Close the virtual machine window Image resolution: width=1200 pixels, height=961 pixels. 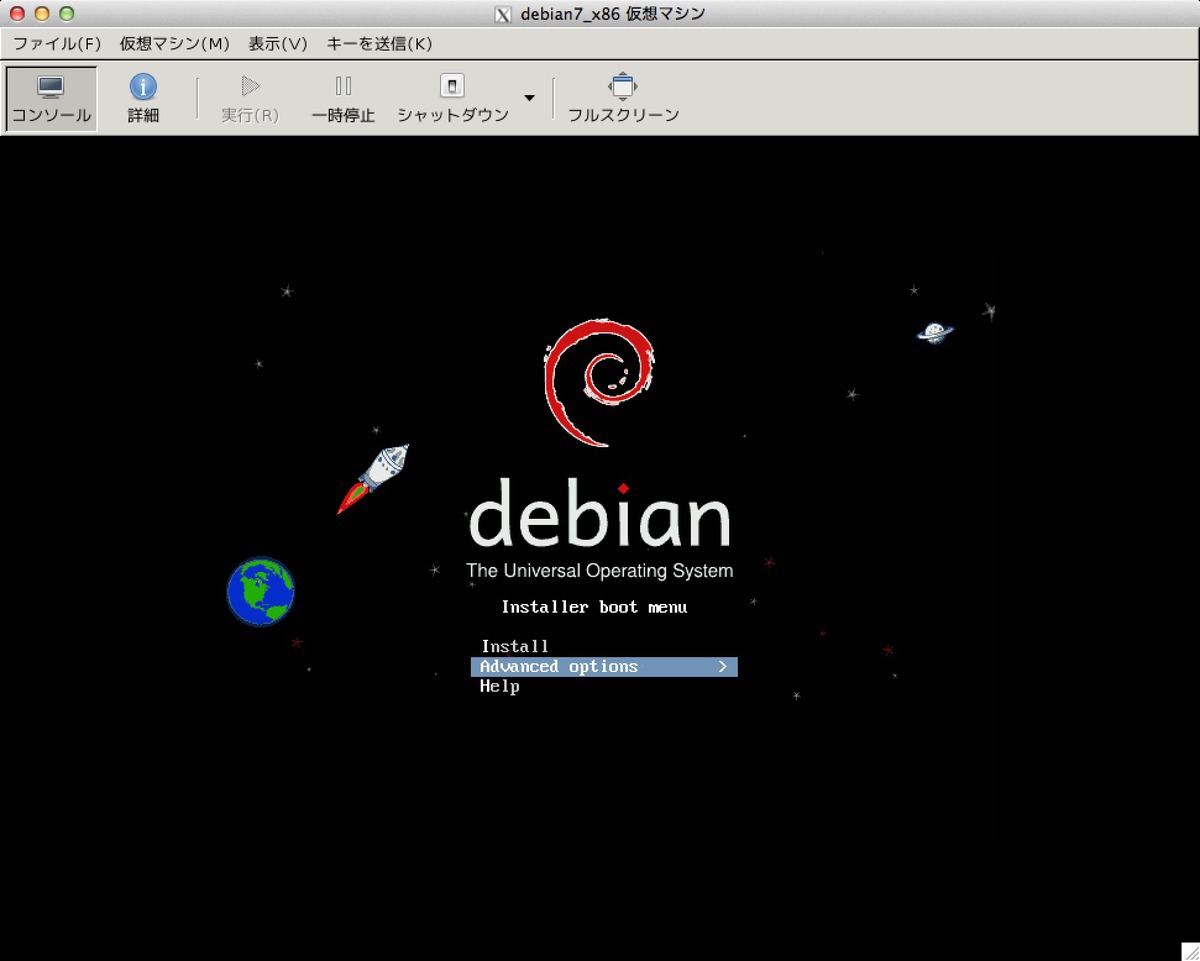(x=17, y=14)
